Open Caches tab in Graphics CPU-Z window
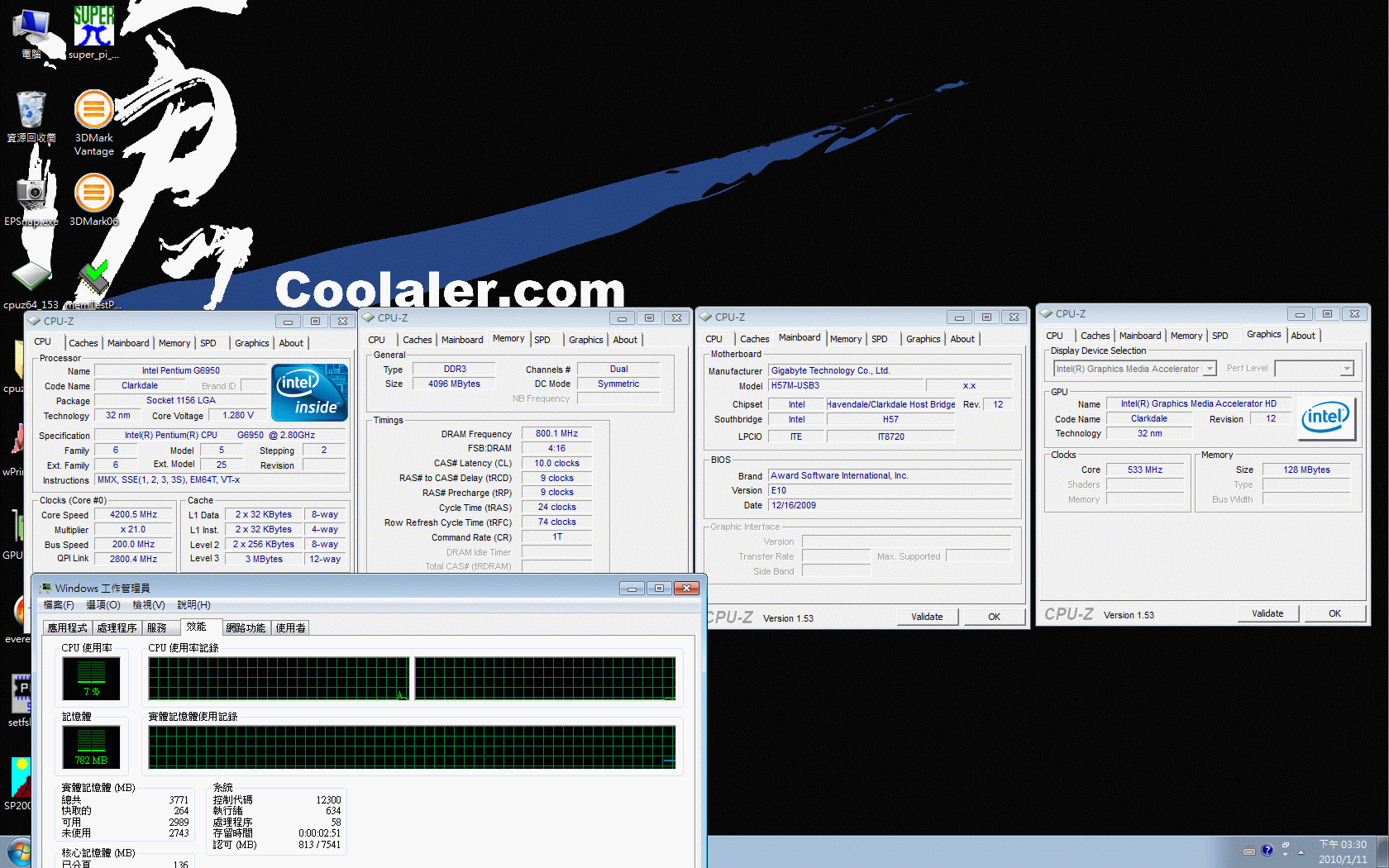 click(x=1095, y=336)
